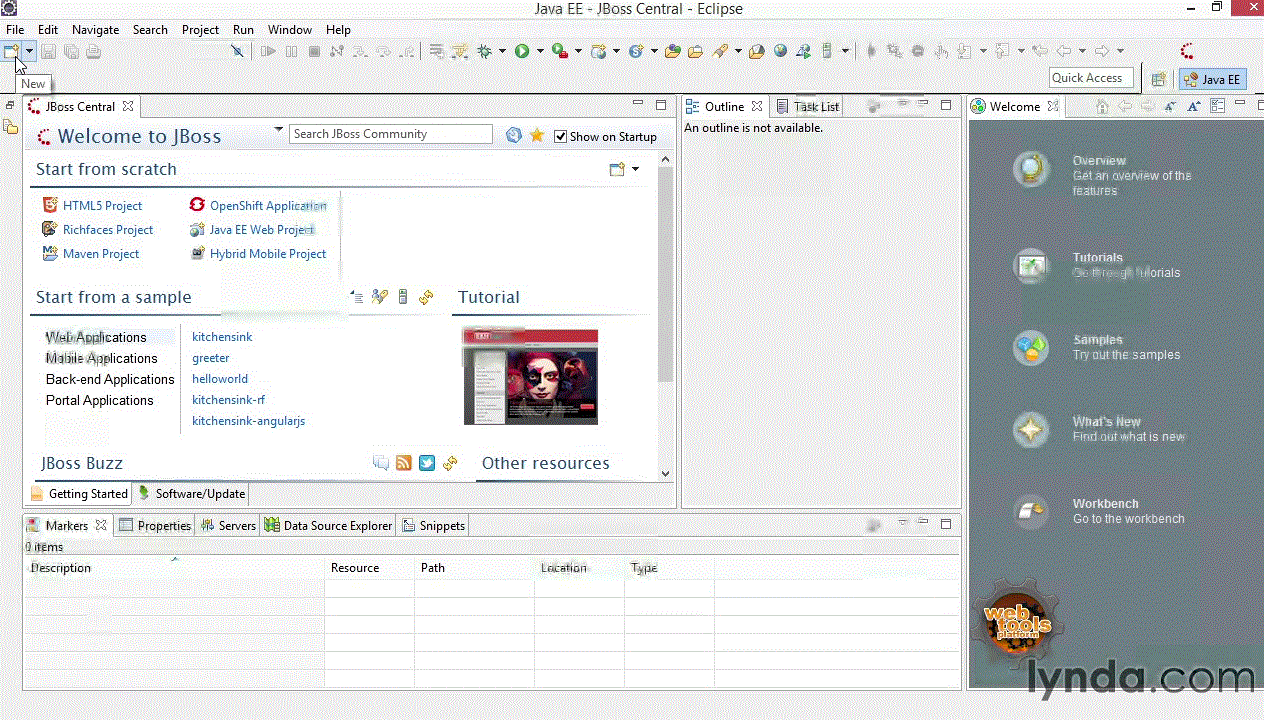The height and width of the screenshot is (720, 1264).
Task: Open the Window menu
Action: click(x=290, y=29)
